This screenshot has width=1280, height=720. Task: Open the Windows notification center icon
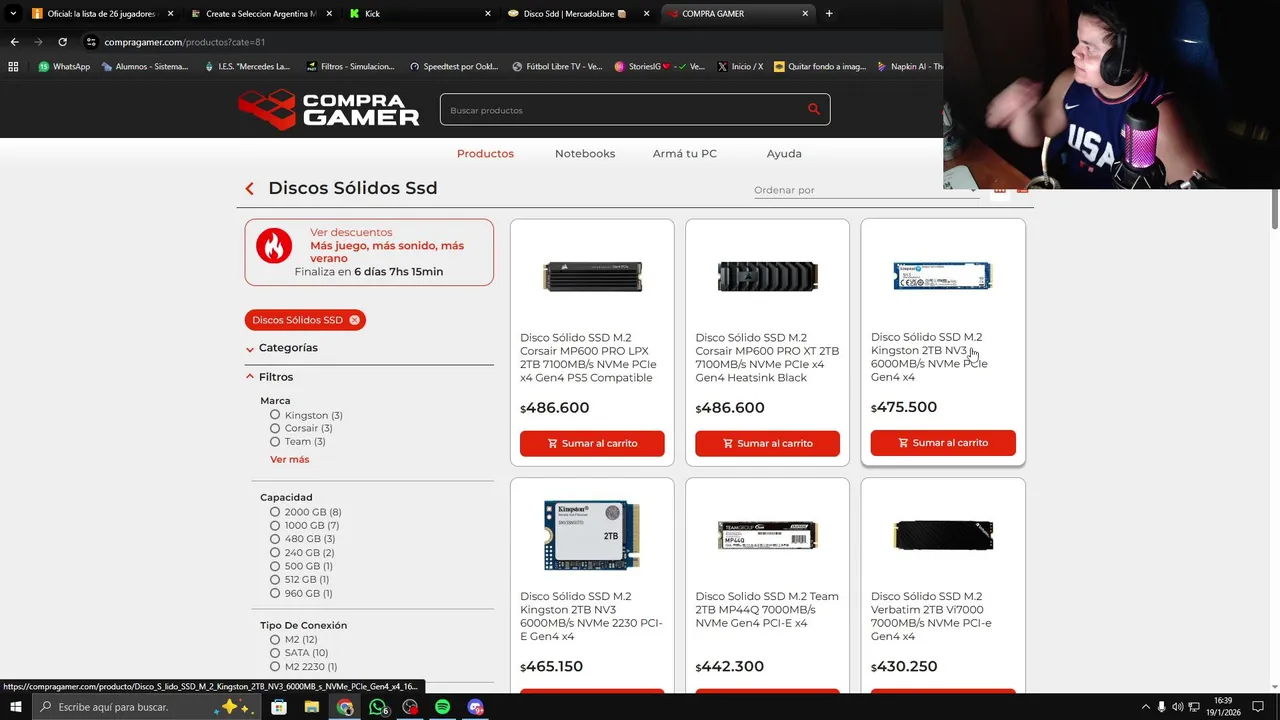coord(1257,707)
